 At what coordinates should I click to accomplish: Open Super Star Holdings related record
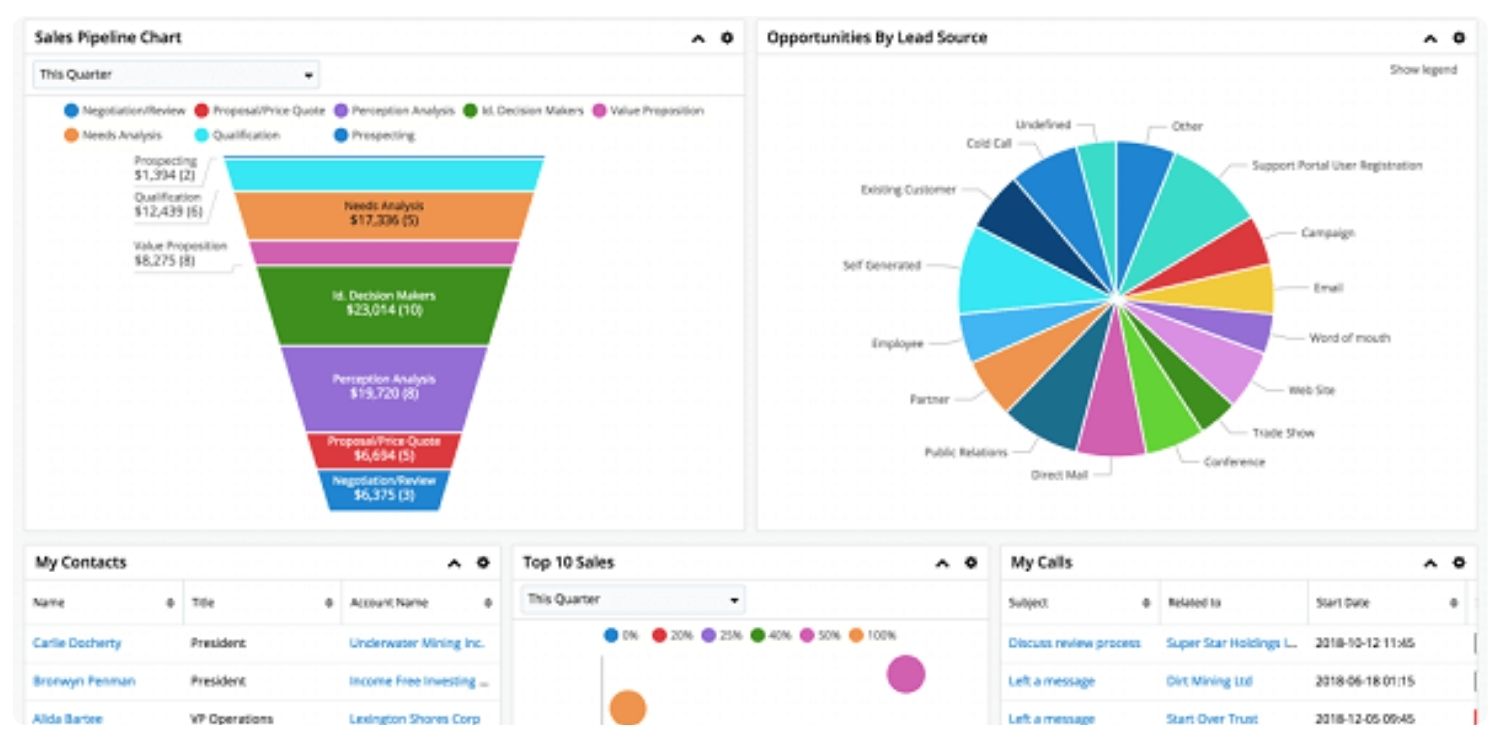[x=1232, y=643]
